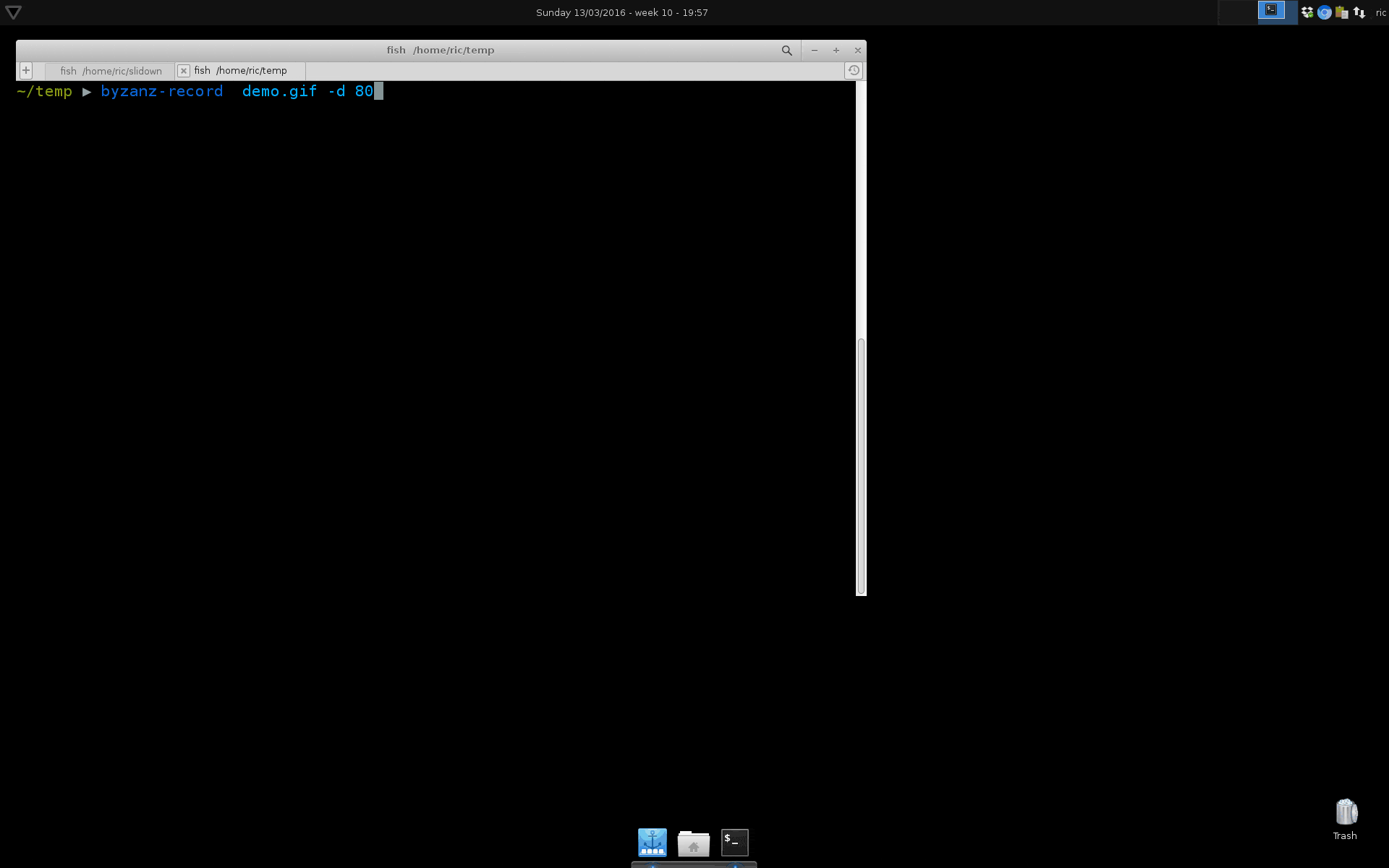
Task: Open the Dropbox tray icon
Action: point(1307,12)
